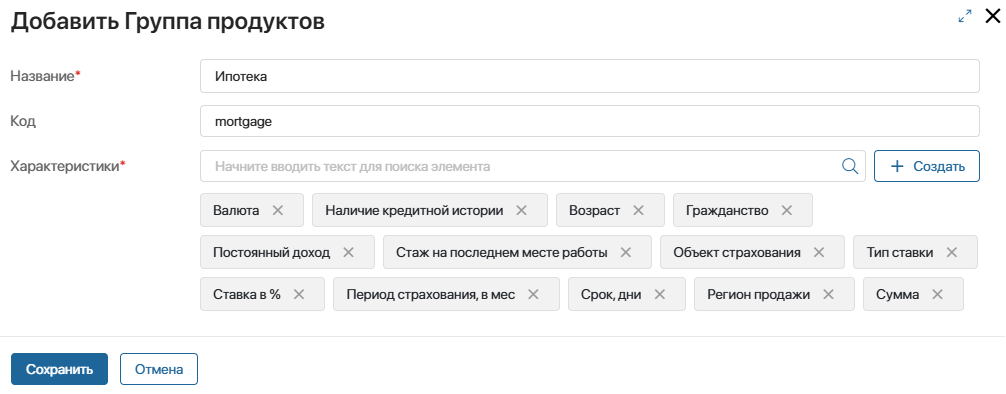This screenshot has width=1006, height=394.
Task: Click the Сохранить button
Action: pyautogui.click(x=60, y=370)
